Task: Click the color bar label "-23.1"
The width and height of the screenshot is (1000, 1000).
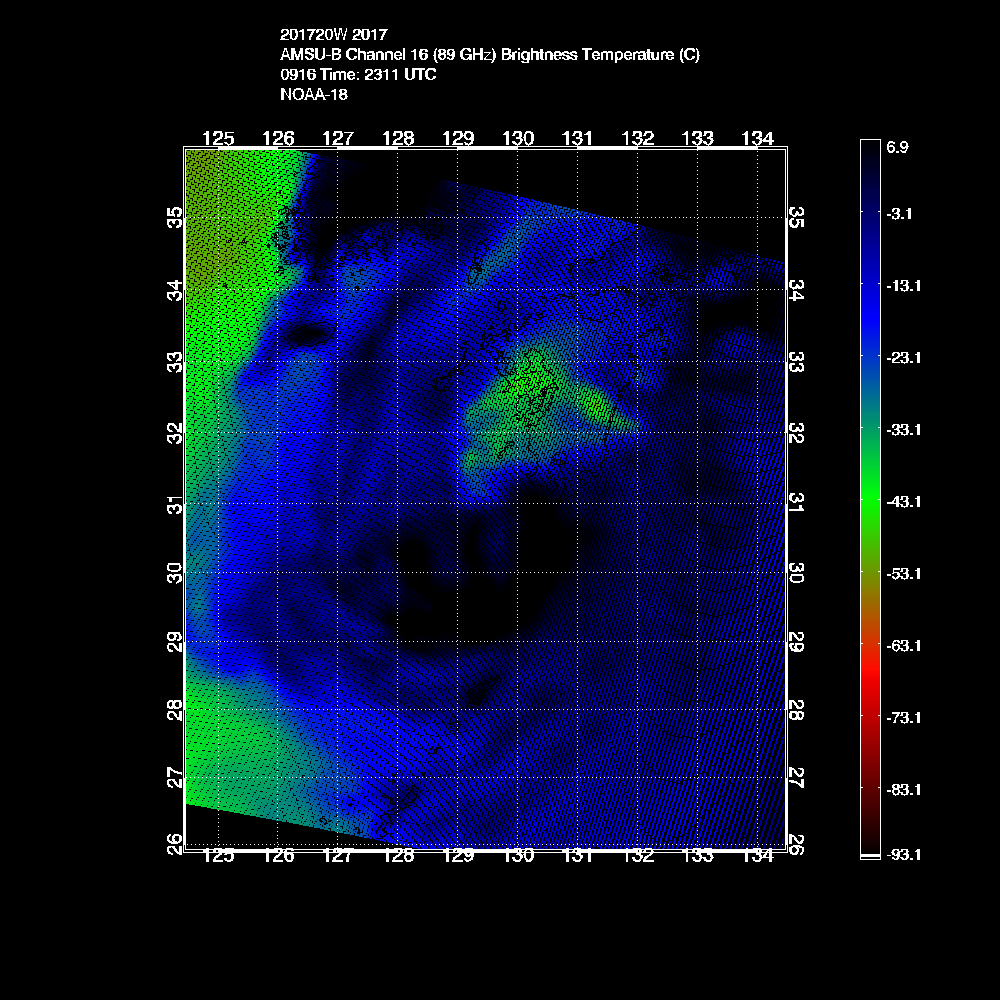Action: (x=904, y=358)
